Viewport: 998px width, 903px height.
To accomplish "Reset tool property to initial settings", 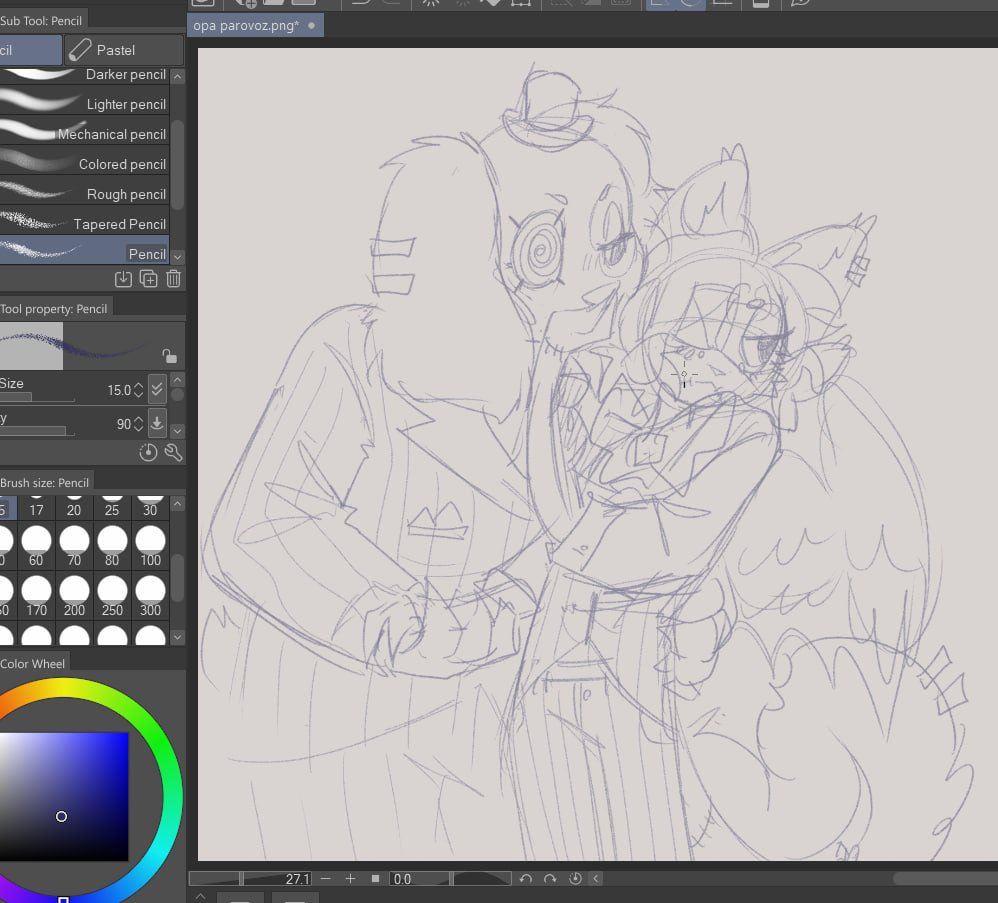I will (148, 452).
